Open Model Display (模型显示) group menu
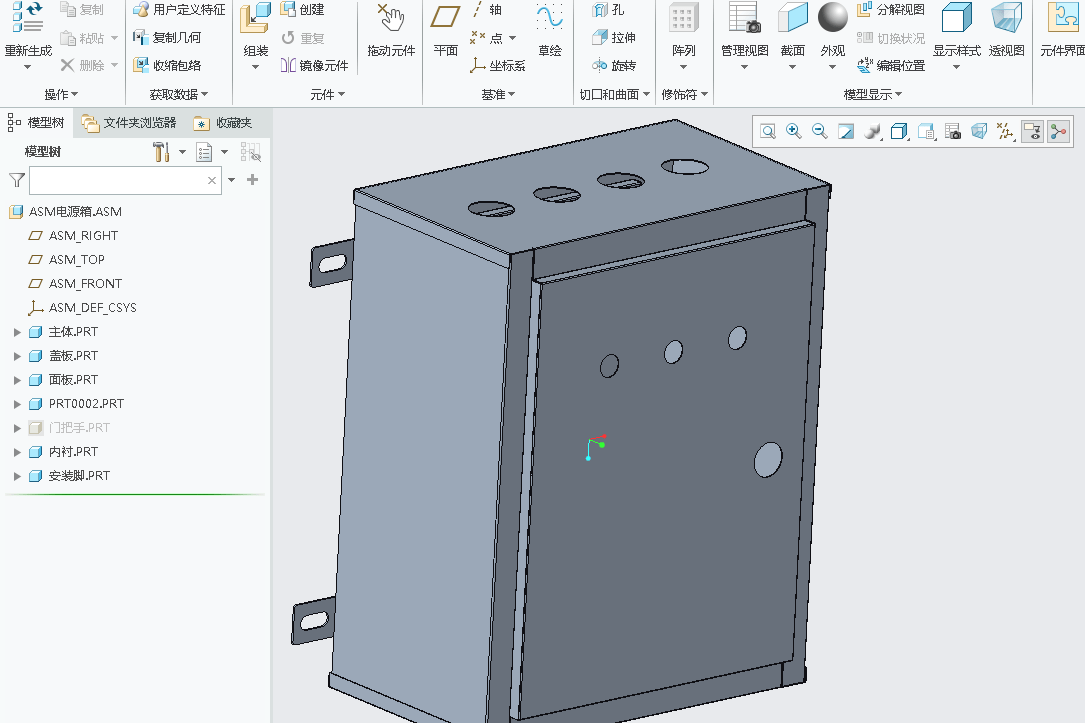Screen dimensions: 1085x723 [873, 94]
